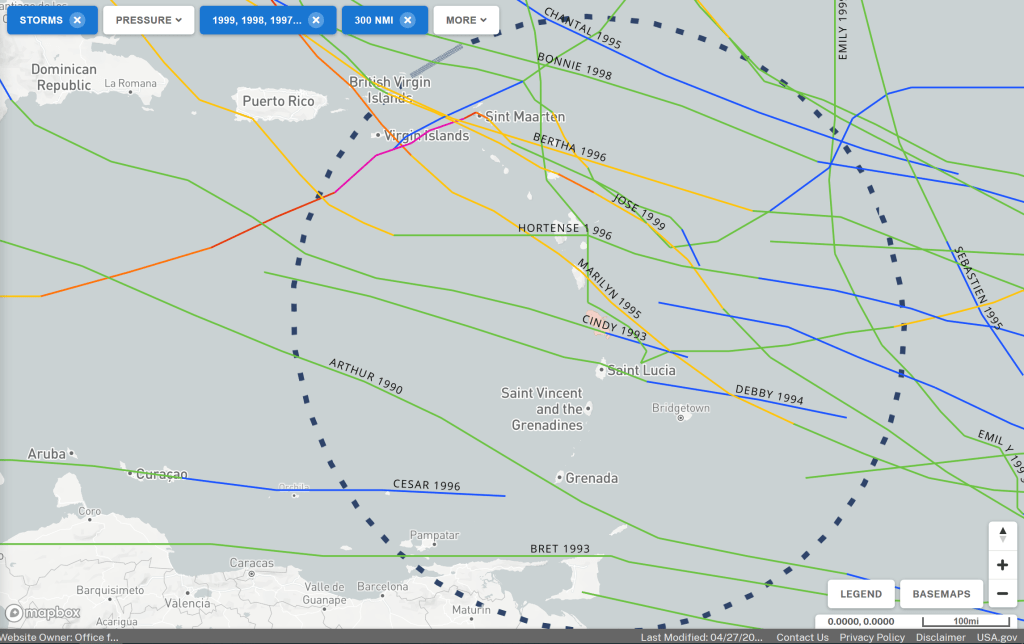
Task: Open the PRESSURE filter dropdown
Action: coord(148,20)
